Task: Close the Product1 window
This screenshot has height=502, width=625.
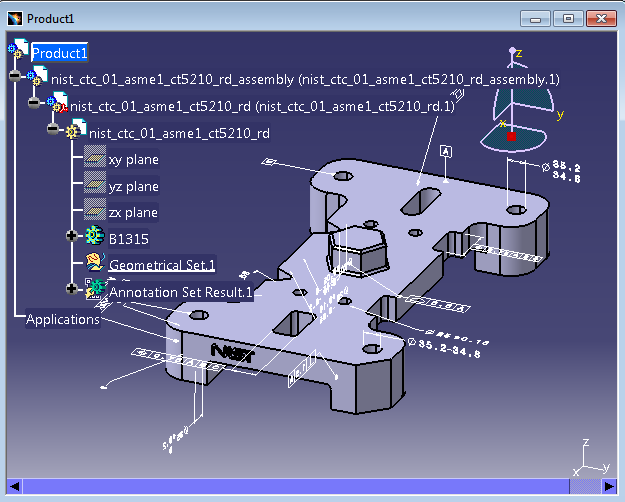Action: click(x=601, y=19)
